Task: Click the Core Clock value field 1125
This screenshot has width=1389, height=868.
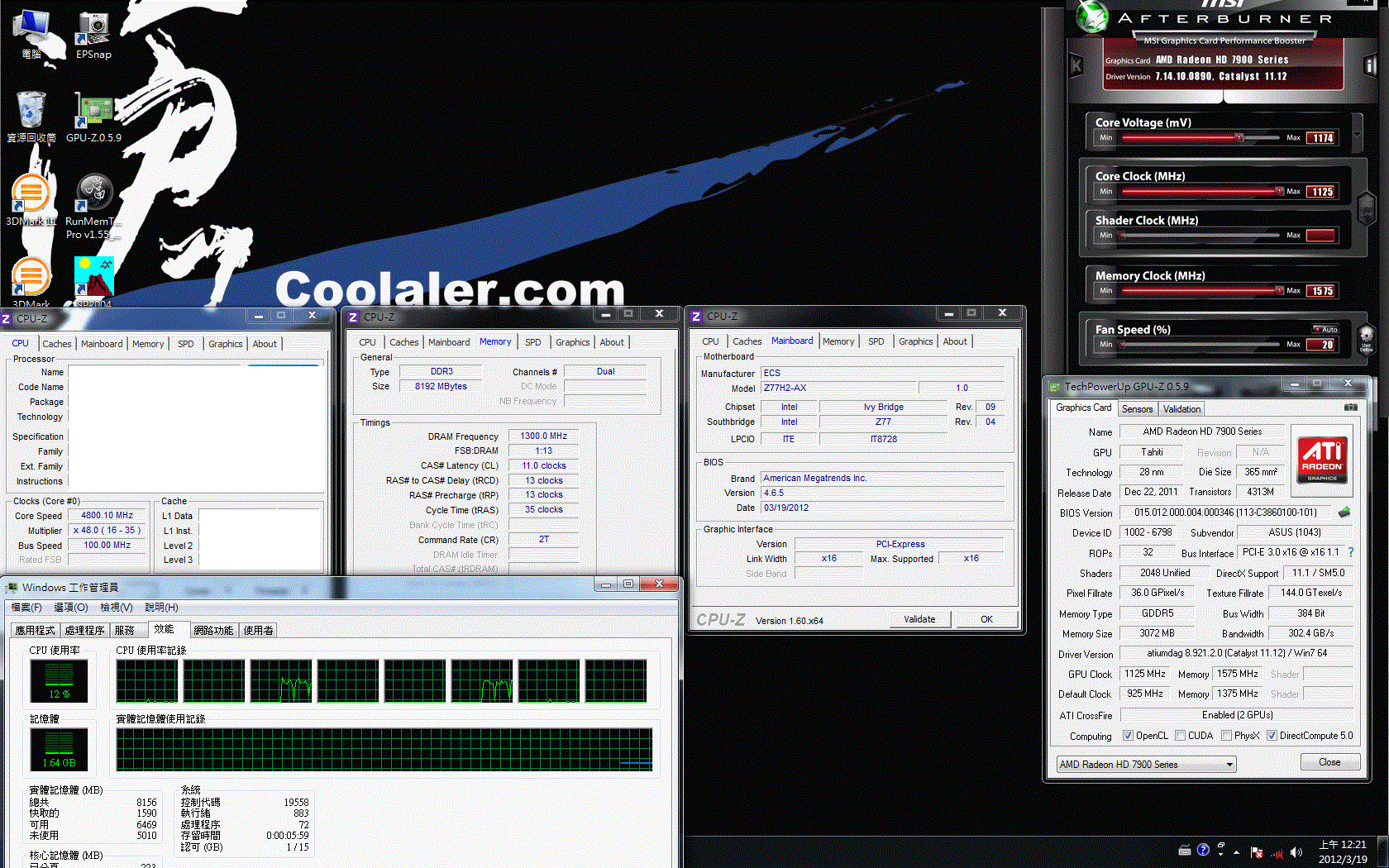Action: pyautogui.click(x=1321, y=192)
